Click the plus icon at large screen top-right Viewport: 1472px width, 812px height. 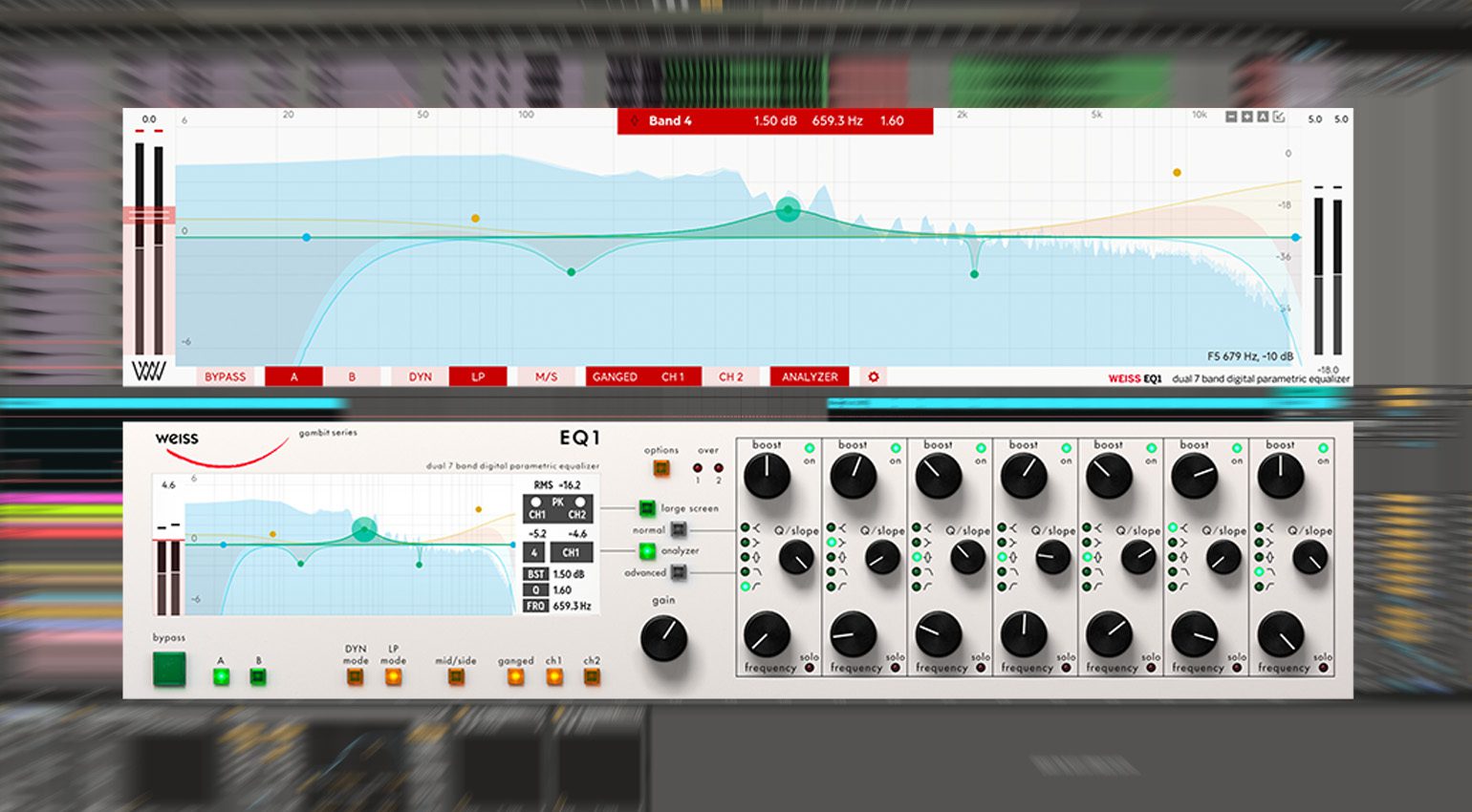pyautogui.click(x=1246, y=117)
